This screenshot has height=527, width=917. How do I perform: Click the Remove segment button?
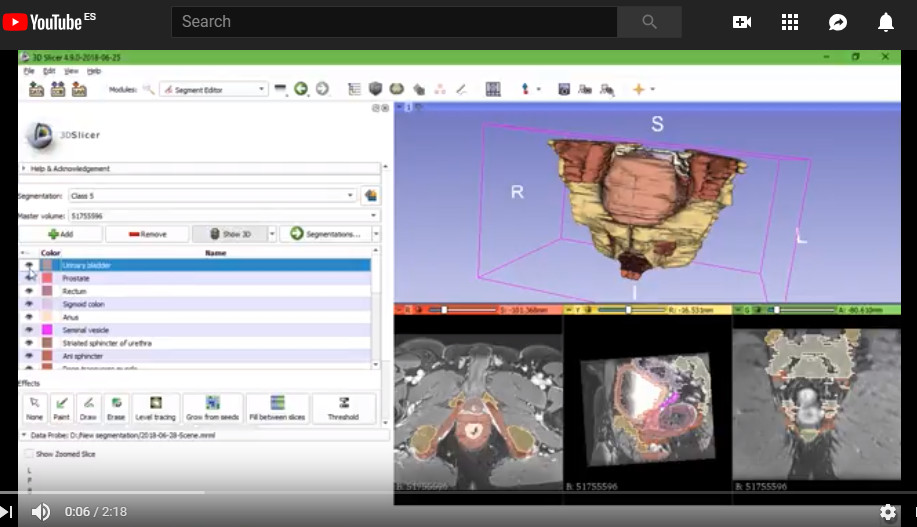(x=147, y=234)
